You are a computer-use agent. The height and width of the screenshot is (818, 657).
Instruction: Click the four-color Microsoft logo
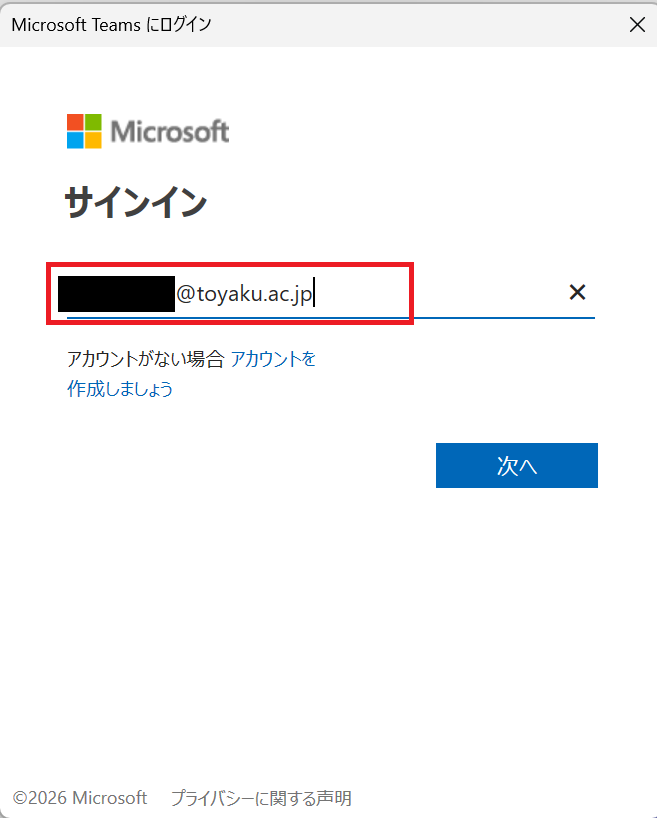[84, 131]
